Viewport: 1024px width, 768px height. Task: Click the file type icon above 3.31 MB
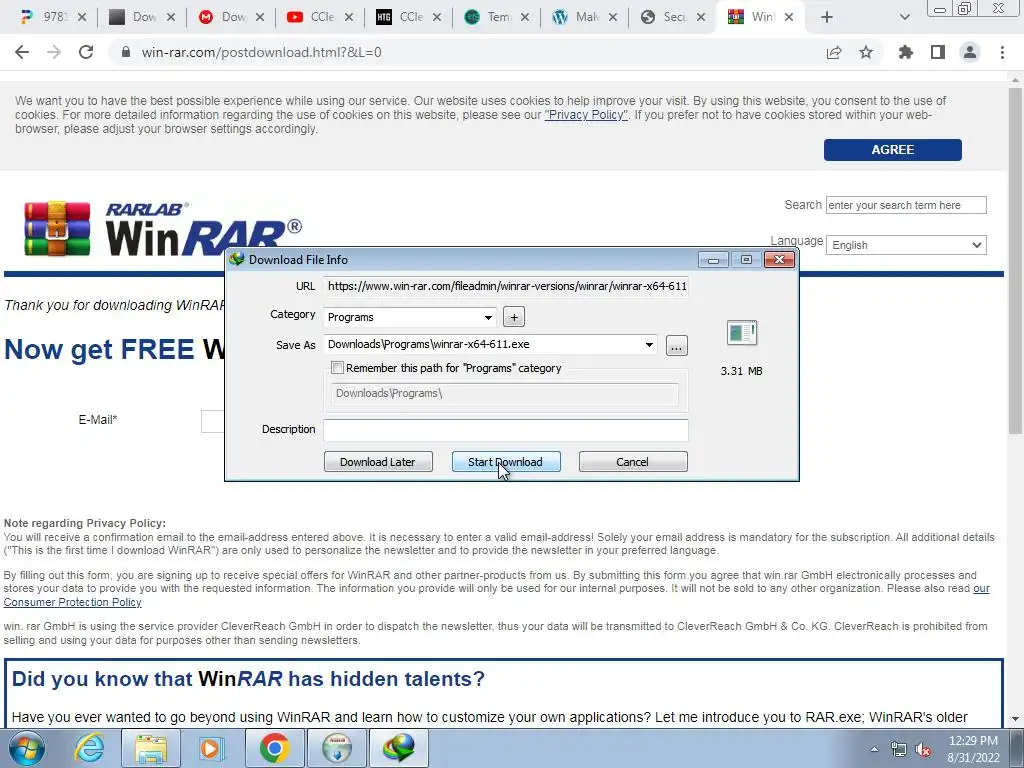pyautogui.click(x=742, y=333)
